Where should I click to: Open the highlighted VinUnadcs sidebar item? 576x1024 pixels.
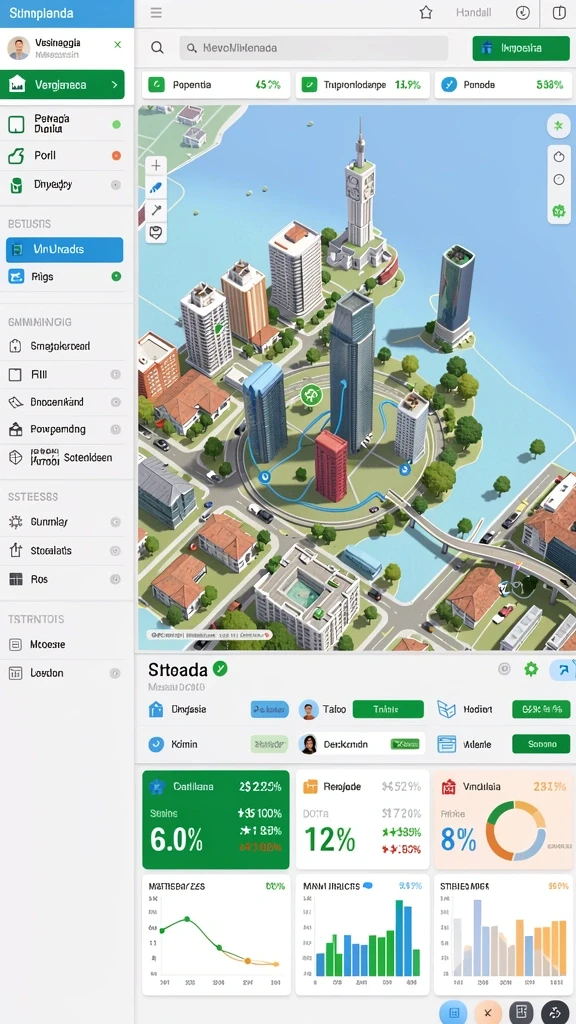click(x=65, y=249)
